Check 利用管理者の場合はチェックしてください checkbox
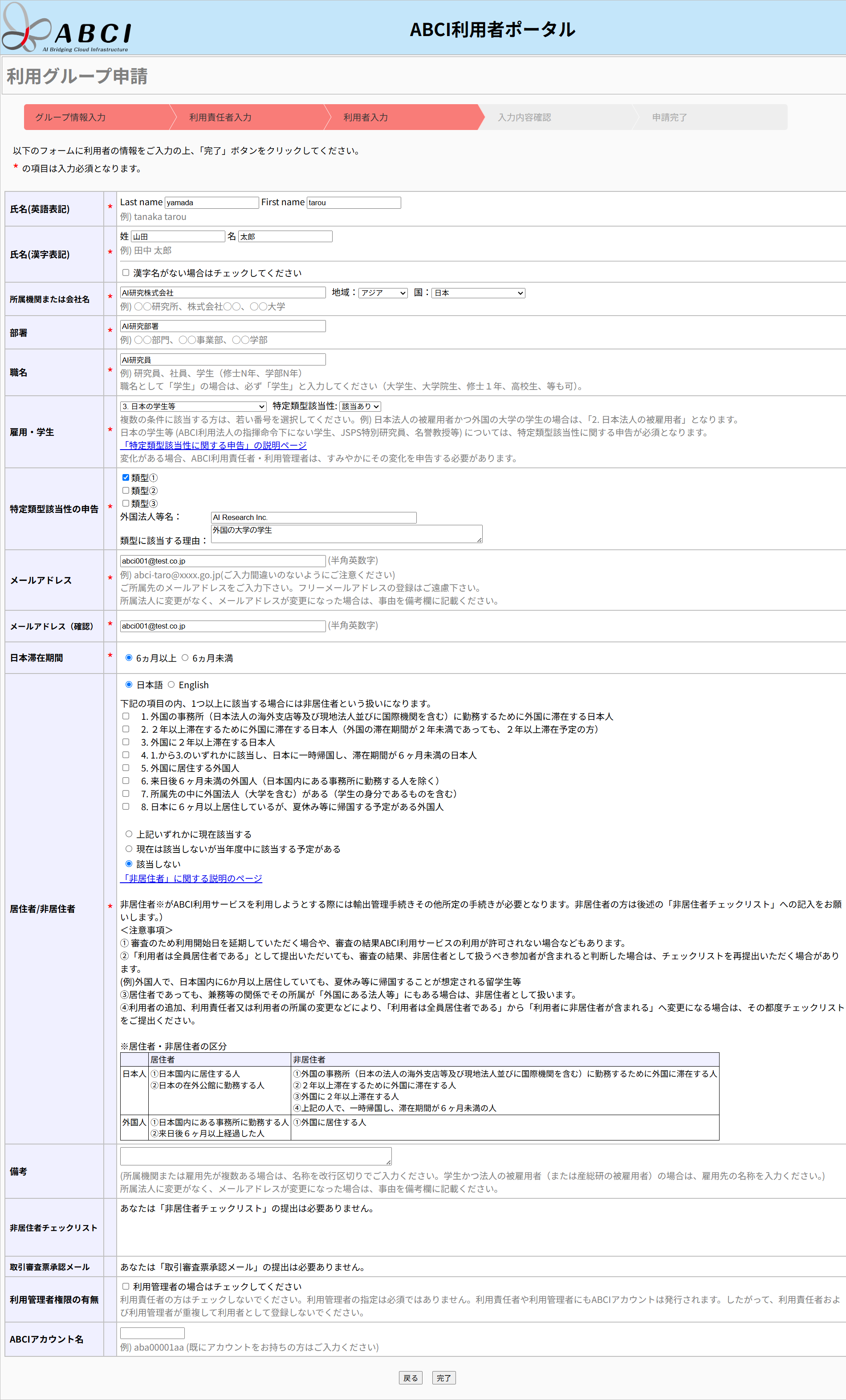Image resolution: width=846 pixels, height=1400 pixels. 126,1286
